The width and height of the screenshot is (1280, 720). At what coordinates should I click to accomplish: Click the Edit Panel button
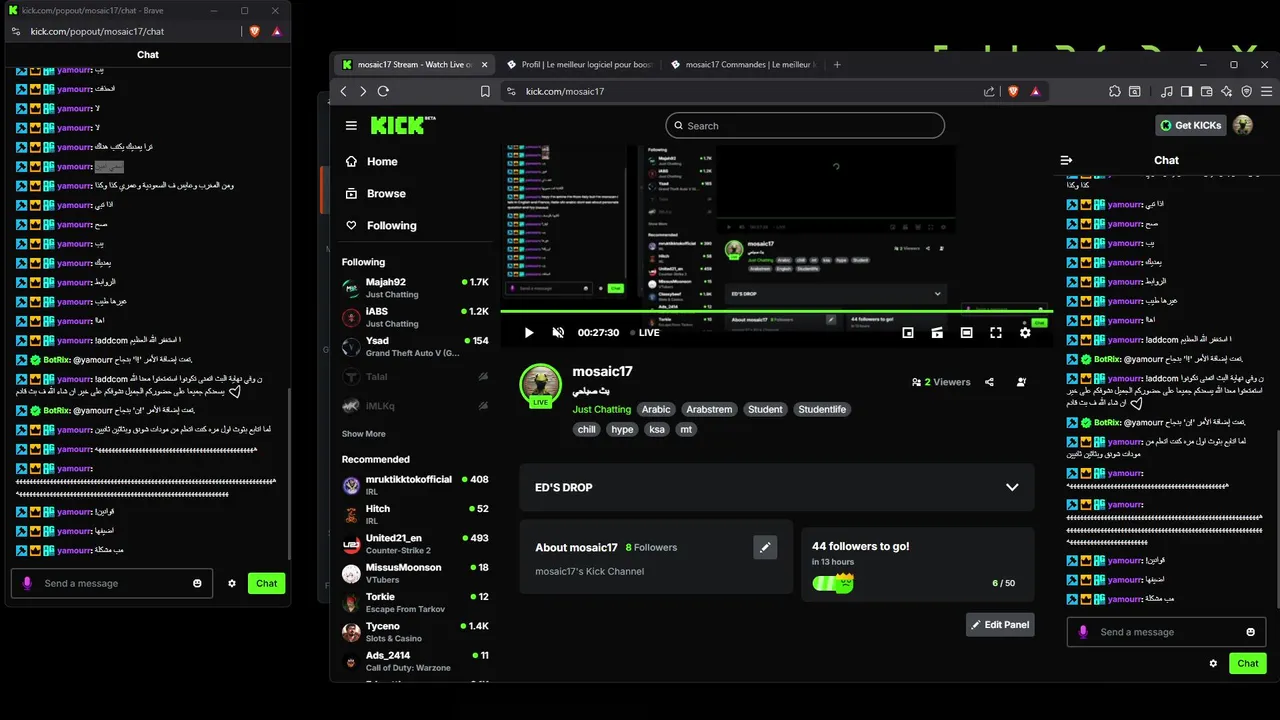pos(1000,625)
